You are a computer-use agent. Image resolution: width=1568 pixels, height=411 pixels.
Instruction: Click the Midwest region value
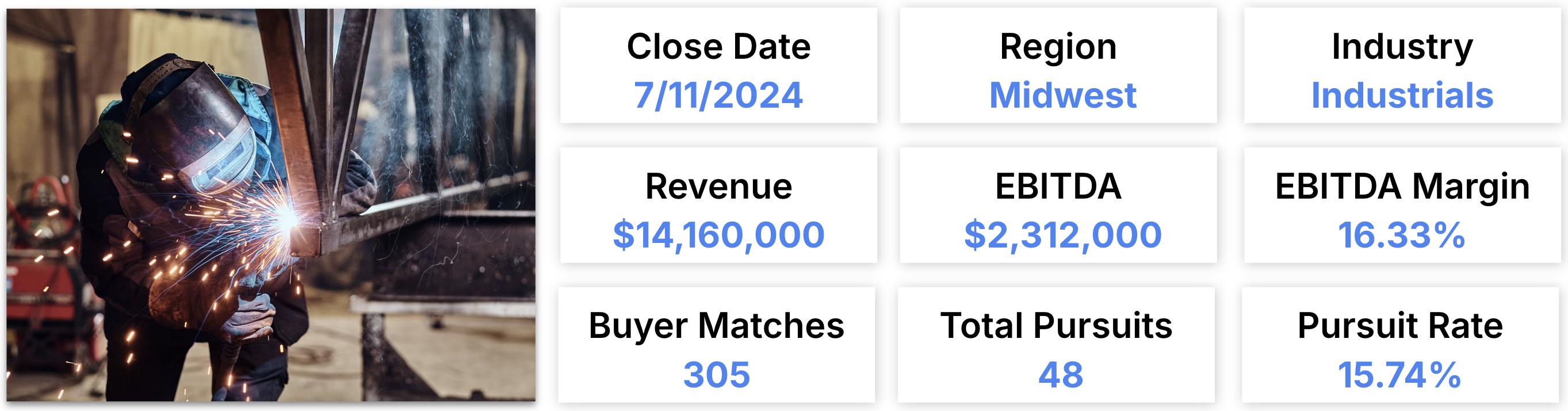[x=1063, y=96]
